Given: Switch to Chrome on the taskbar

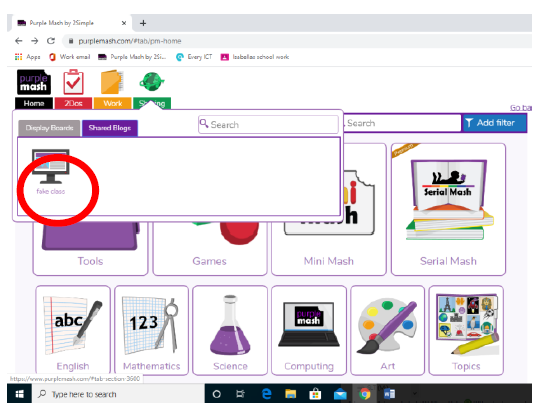Looking at the screenshot, I should 365,394.
